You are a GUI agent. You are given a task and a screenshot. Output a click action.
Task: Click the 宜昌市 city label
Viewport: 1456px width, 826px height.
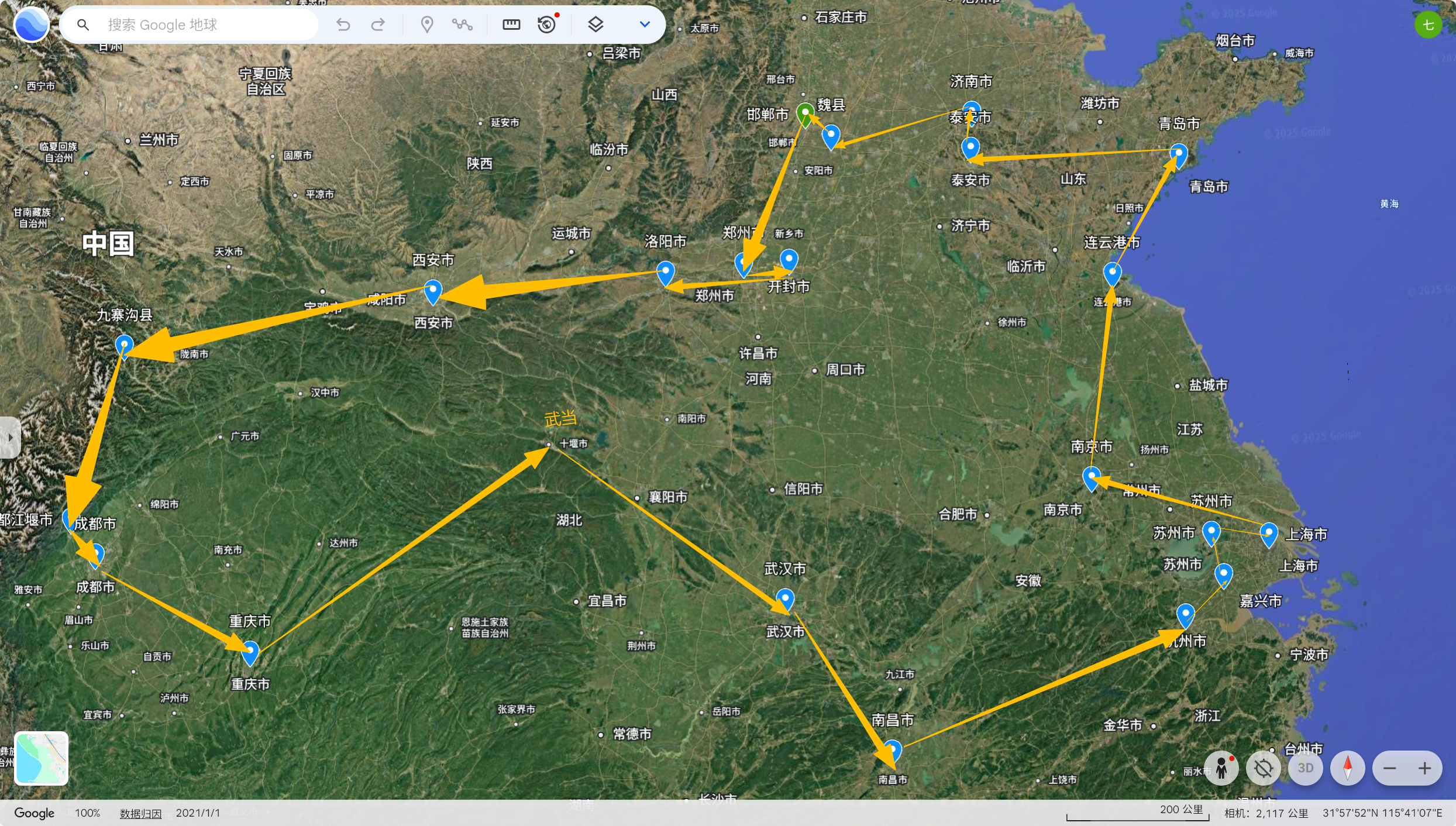pyautogui.click(x=607, y=601)
